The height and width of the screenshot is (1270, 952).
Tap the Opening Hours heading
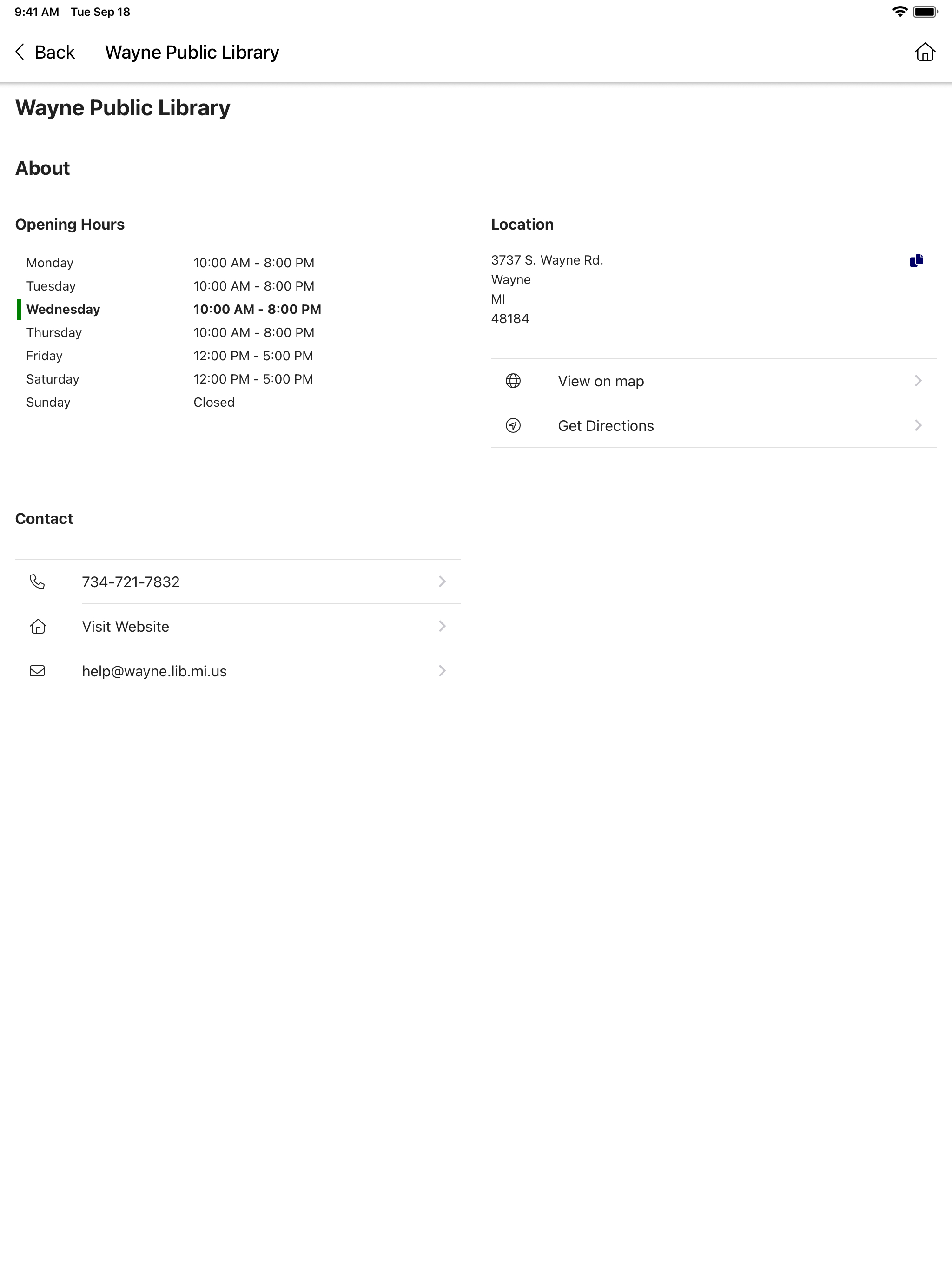tap(70, 225)
